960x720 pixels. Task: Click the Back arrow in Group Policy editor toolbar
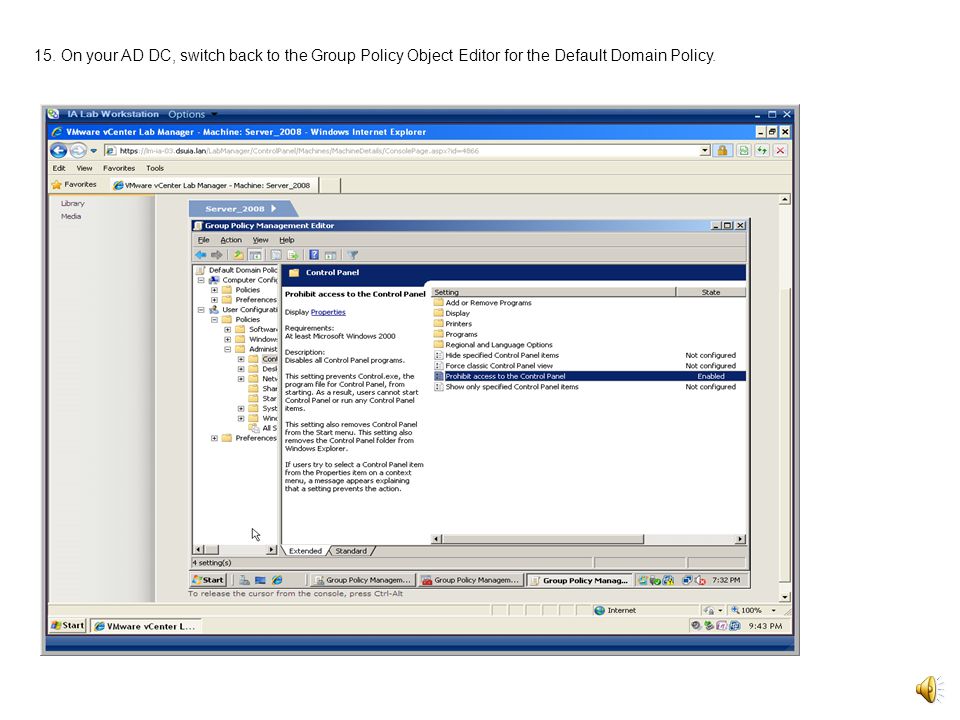pos(201,255)
